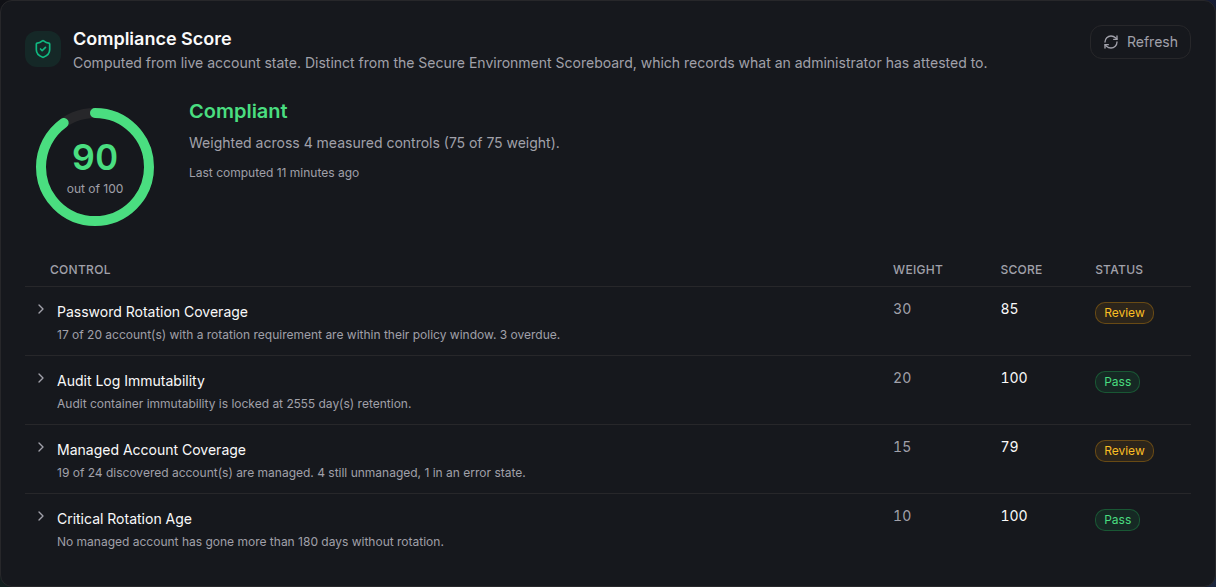Click the SCORE column header
Image resolution: width=1216 pixels, height=587 pixels.
[x=1021, y=270]
